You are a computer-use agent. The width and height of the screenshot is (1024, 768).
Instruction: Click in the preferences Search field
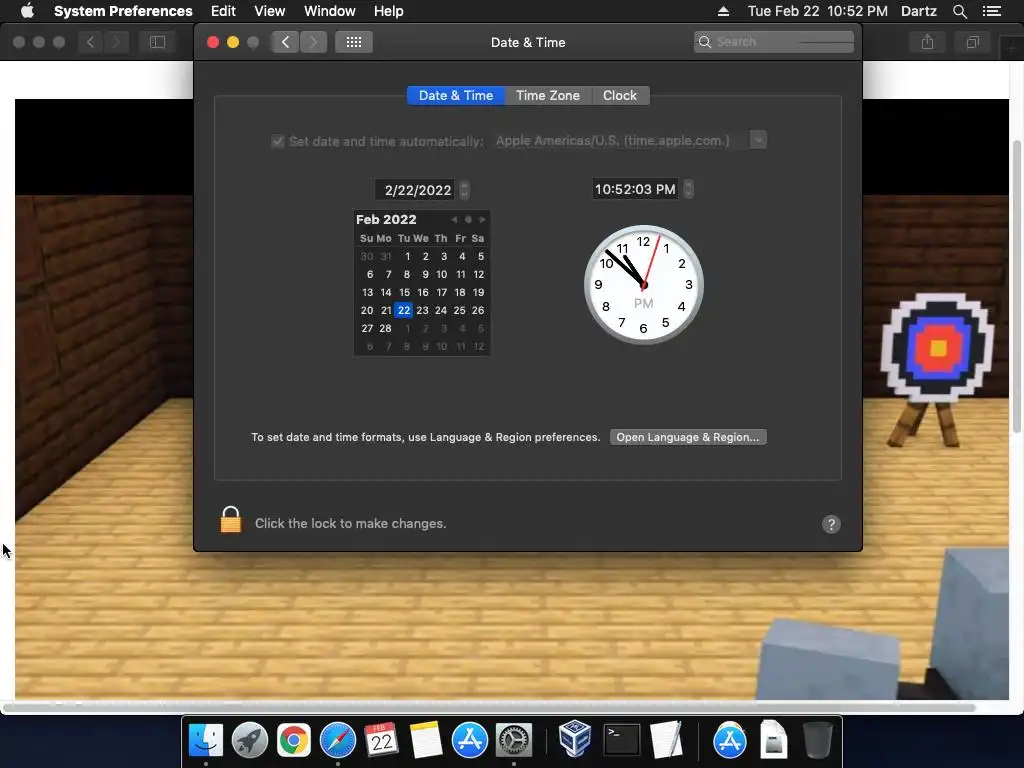pos(774,42)
